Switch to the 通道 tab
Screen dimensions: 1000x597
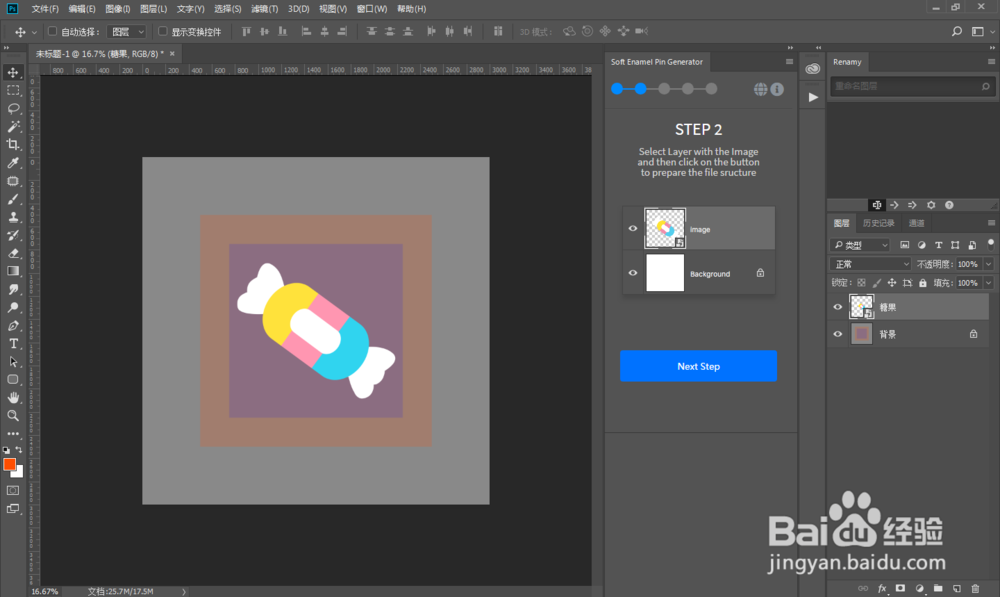916,223
